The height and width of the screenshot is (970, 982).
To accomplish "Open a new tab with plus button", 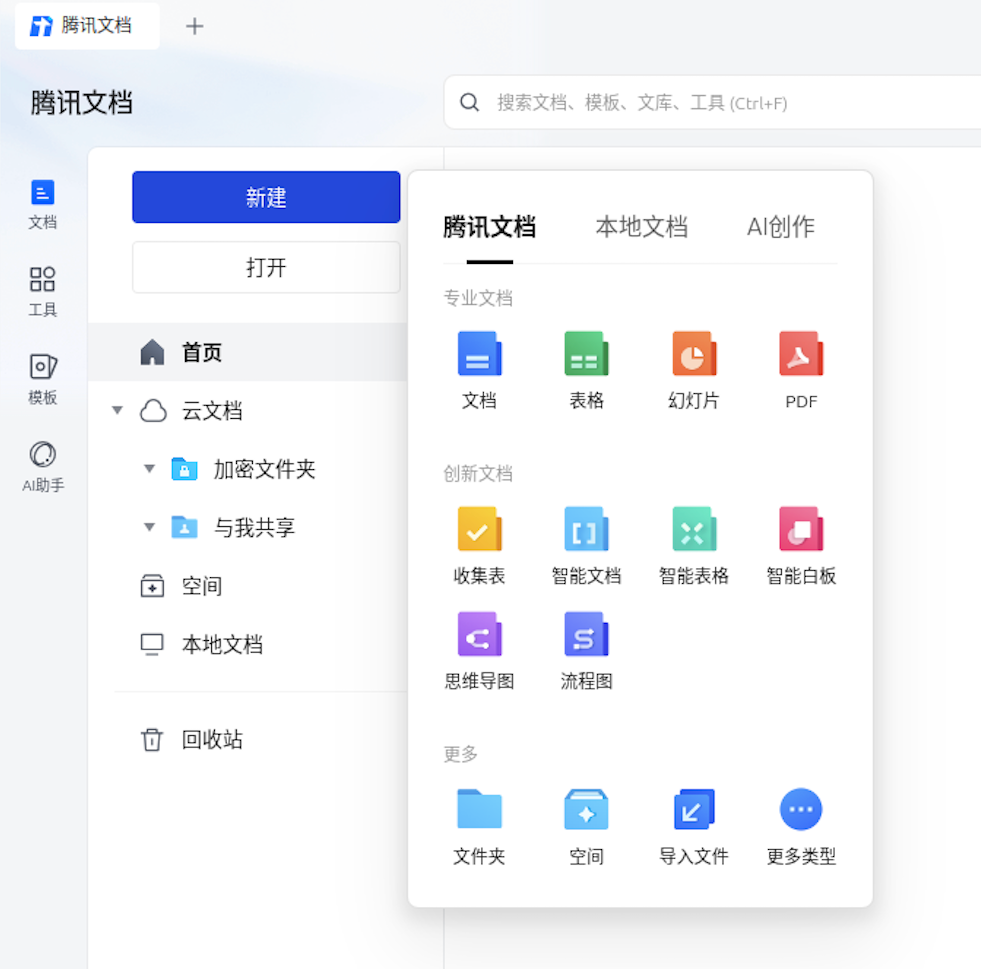I will coord(195,26).
